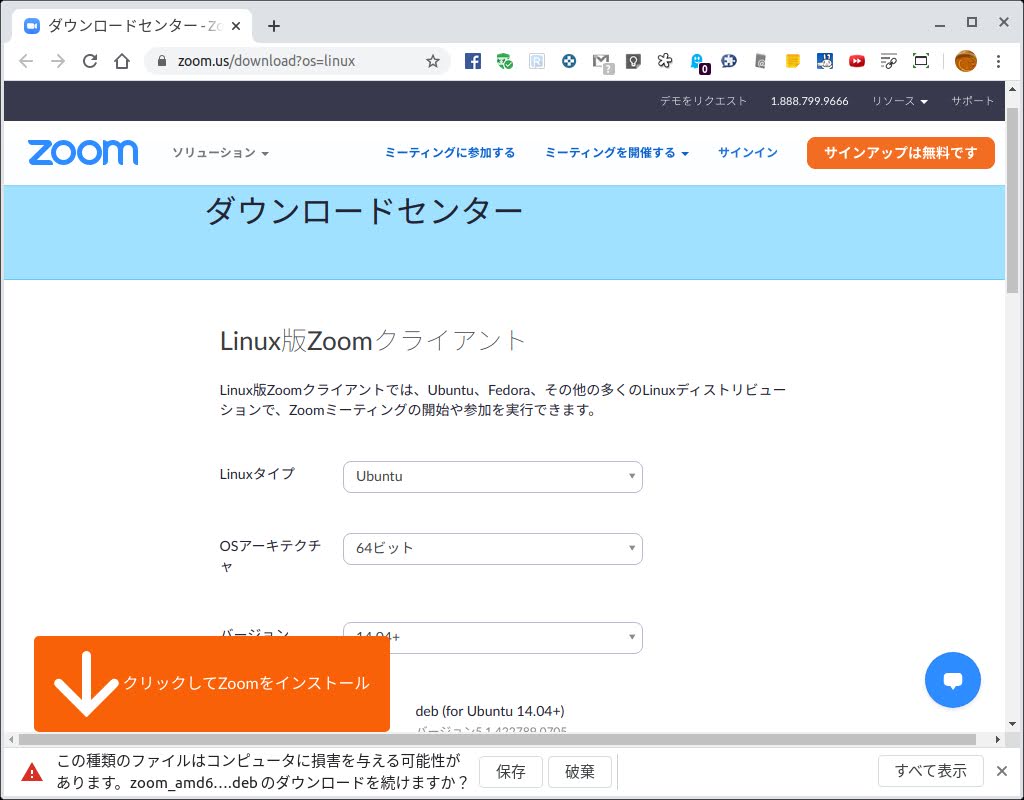Open the Facebook extension icon
The height and width of the screenshot is (800, 1024).
(x=473, y=61)
